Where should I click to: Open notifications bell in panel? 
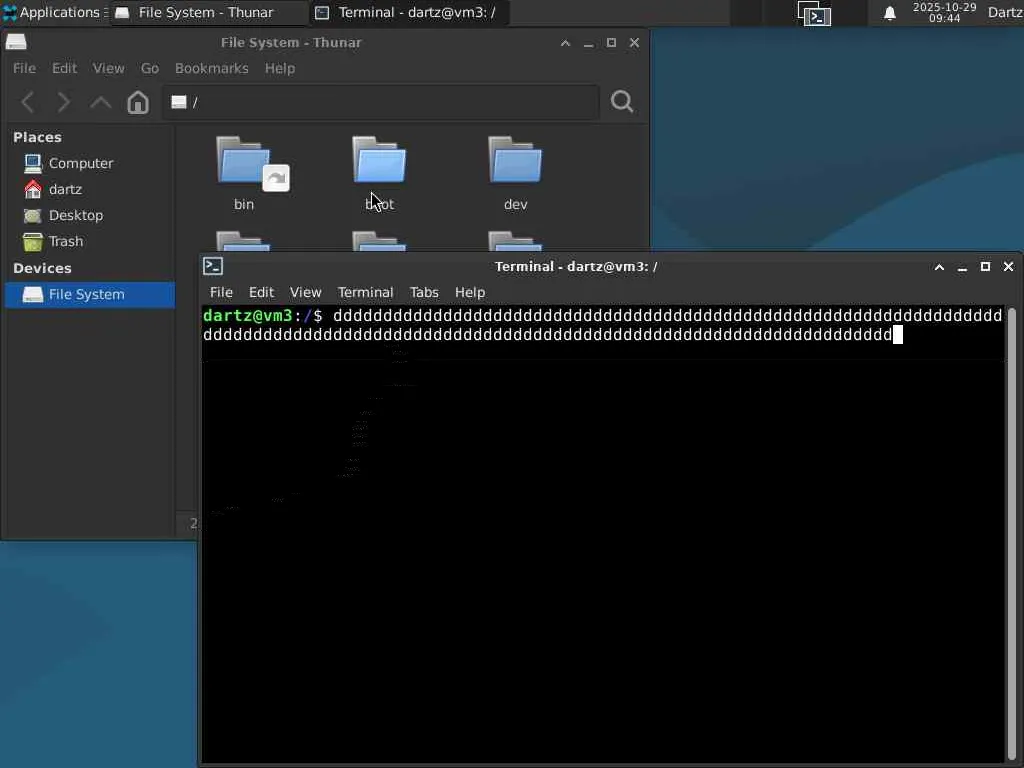(889, 13)
